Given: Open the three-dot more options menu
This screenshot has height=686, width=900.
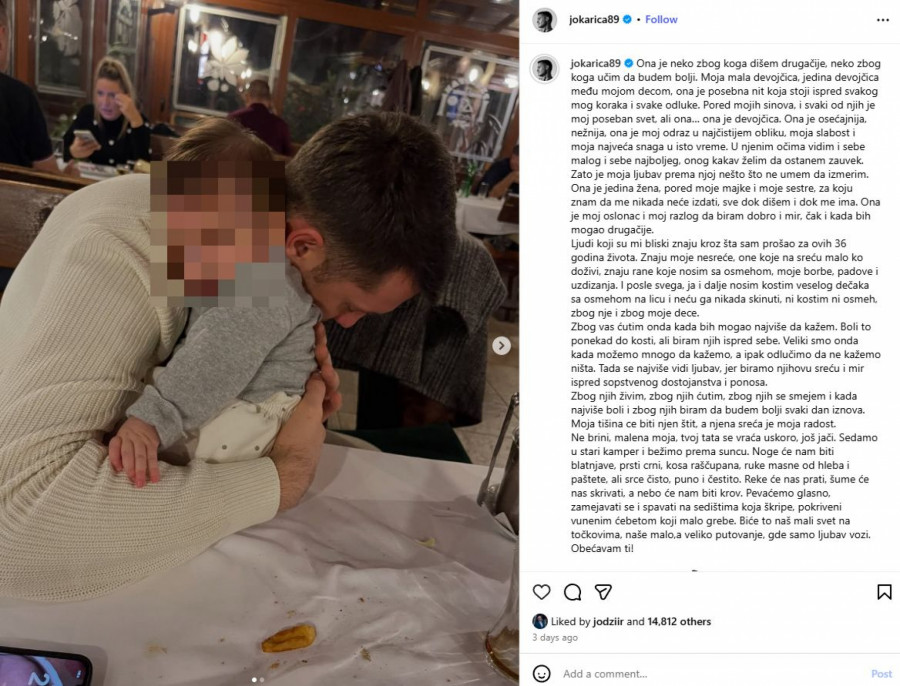Looking at the screenshot, I should 883,20.
